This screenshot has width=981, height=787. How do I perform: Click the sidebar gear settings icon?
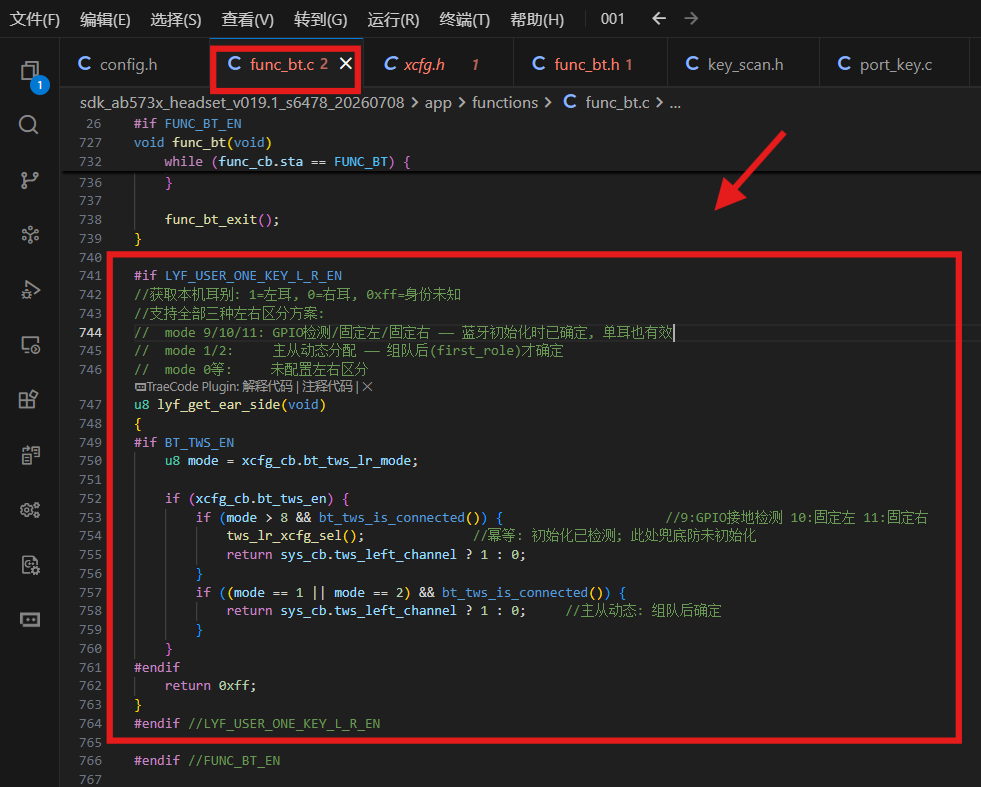[30, 510]
